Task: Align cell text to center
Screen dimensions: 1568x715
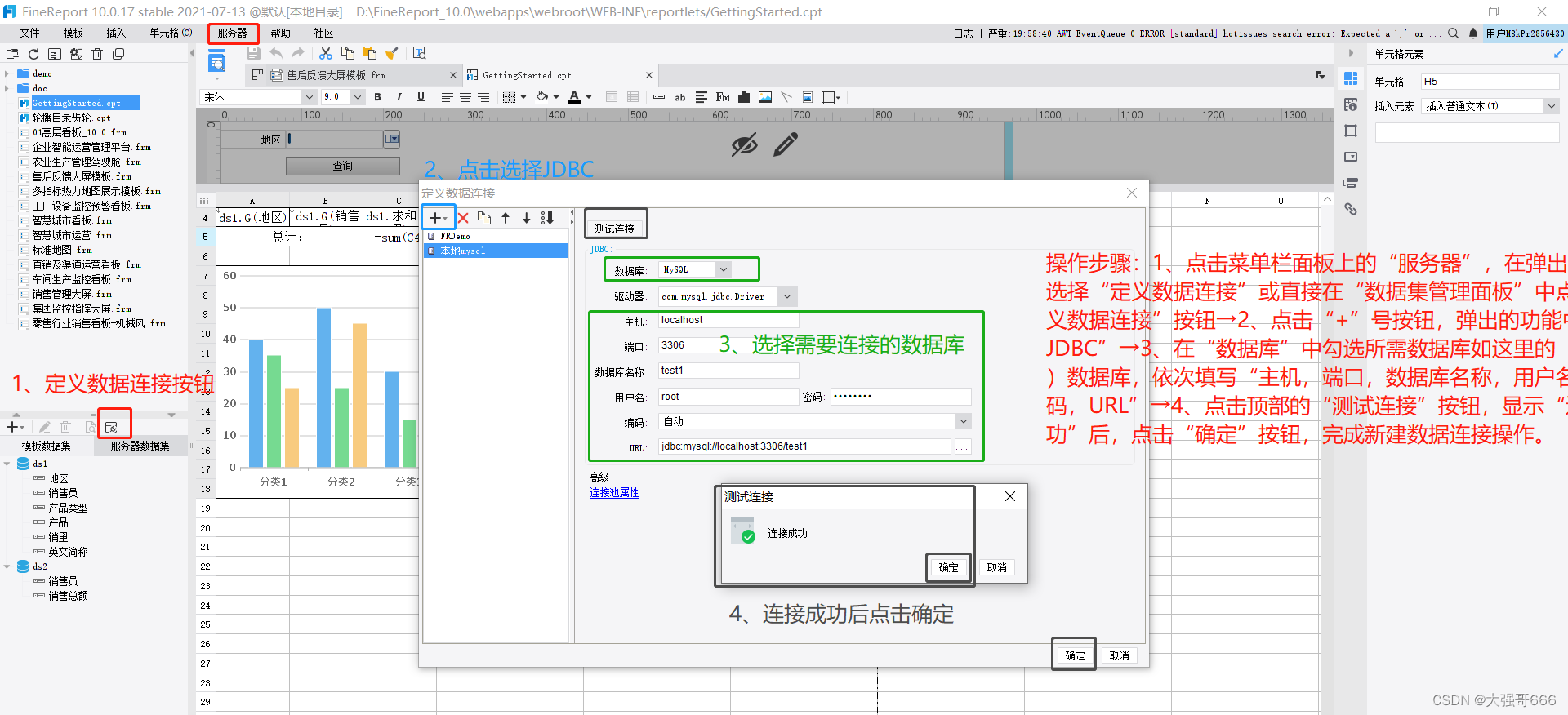Action: [x=465, y=97]
